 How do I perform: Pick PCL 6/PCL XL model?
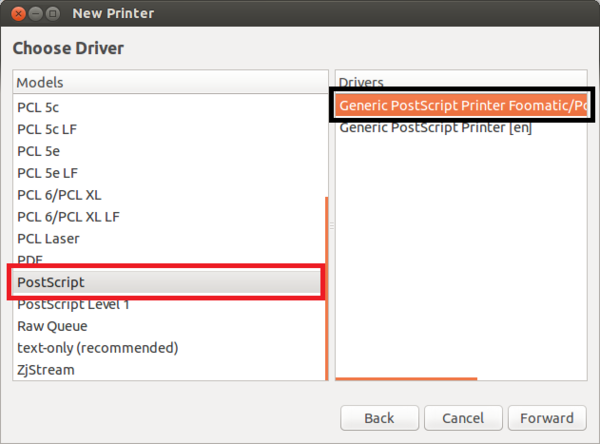click(x=169, y=195)
